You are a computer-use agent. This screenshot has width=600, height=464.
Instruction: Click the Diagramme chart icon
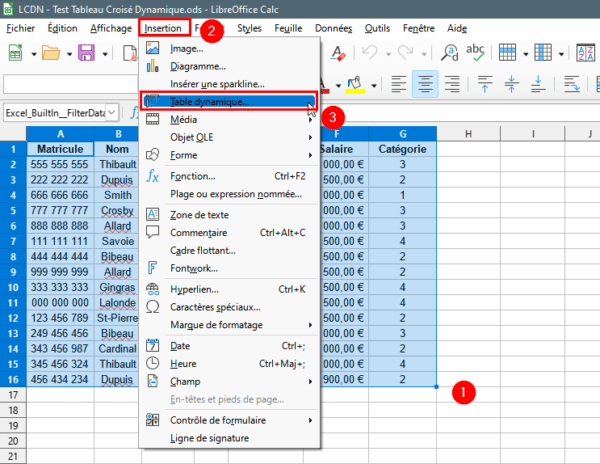(153, 66)
